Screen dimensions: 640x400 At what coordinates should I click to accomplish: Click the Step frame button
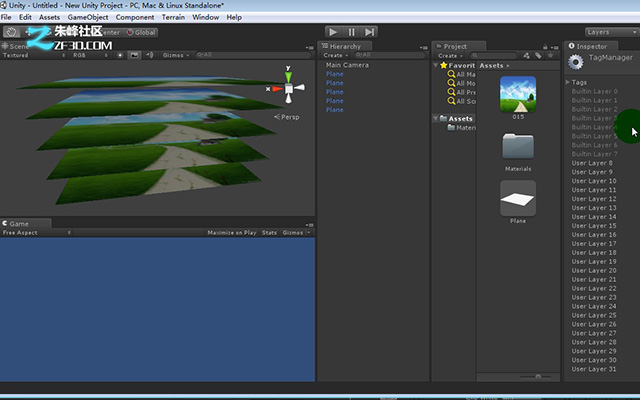click(369, 32)
